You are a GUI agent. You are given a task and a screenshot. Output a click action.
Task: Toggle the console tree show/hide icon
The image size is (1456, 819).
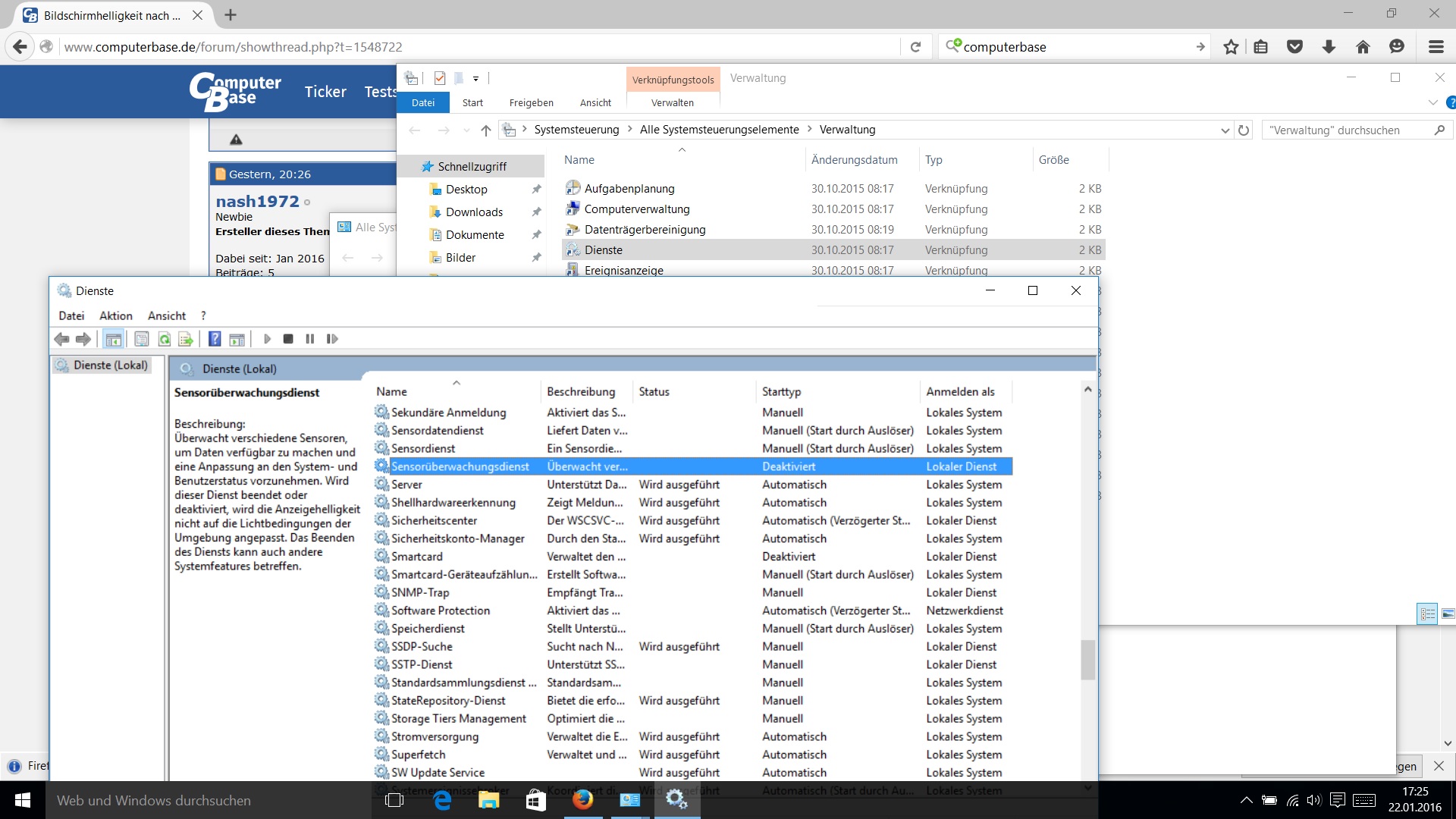(114, 339)
